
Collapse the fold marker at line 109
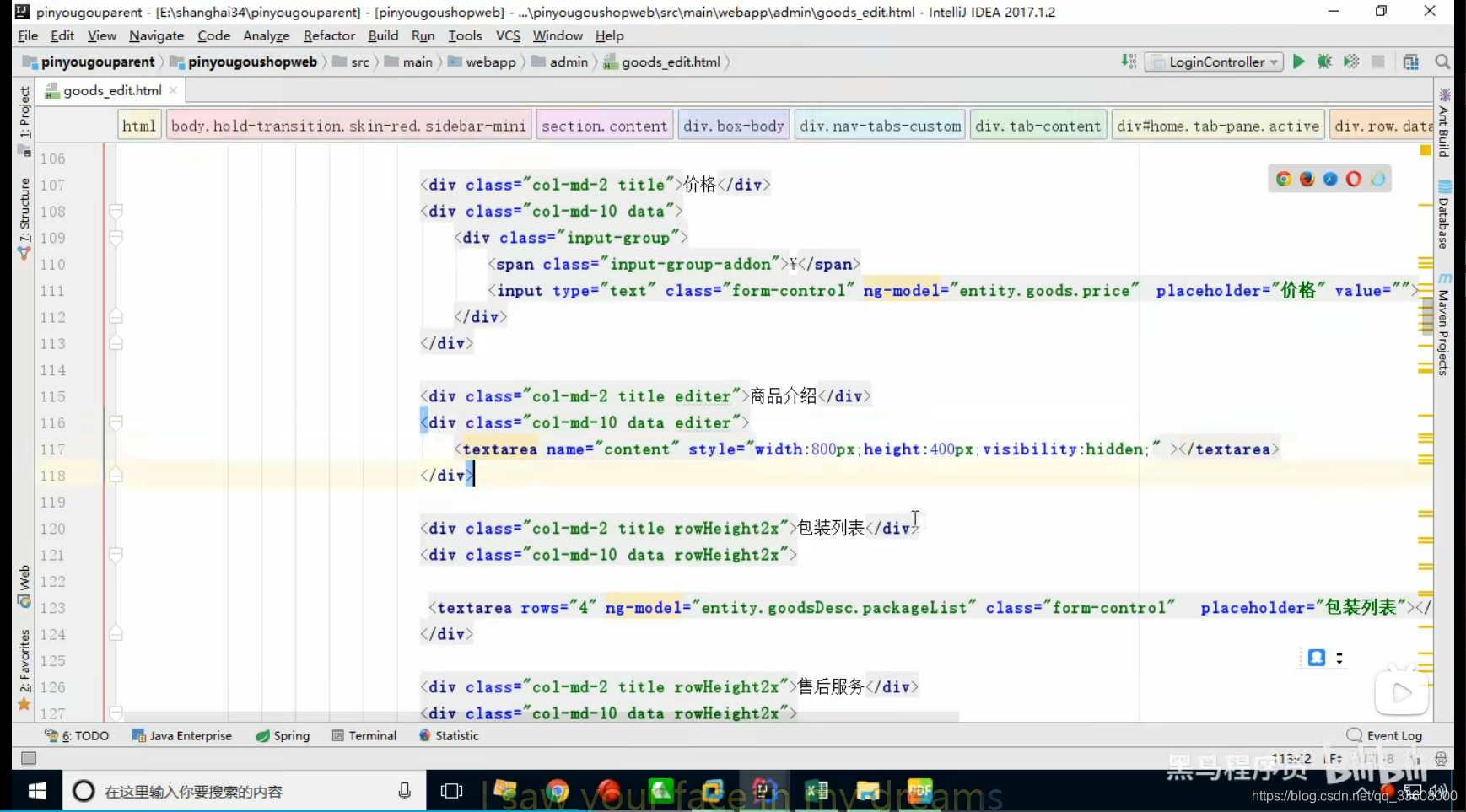[x=116, y=238]
